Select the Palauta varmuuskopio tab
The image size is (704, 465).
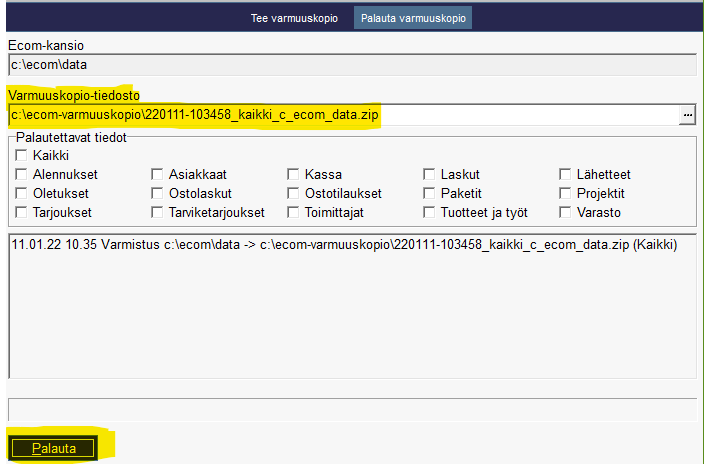(413, 18)
